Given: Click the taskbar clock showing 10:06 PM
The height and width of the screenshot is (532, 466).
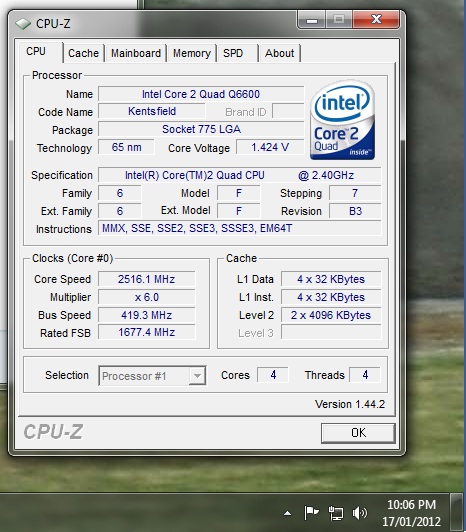Looking at the screenshot, I should pos(411,513).
